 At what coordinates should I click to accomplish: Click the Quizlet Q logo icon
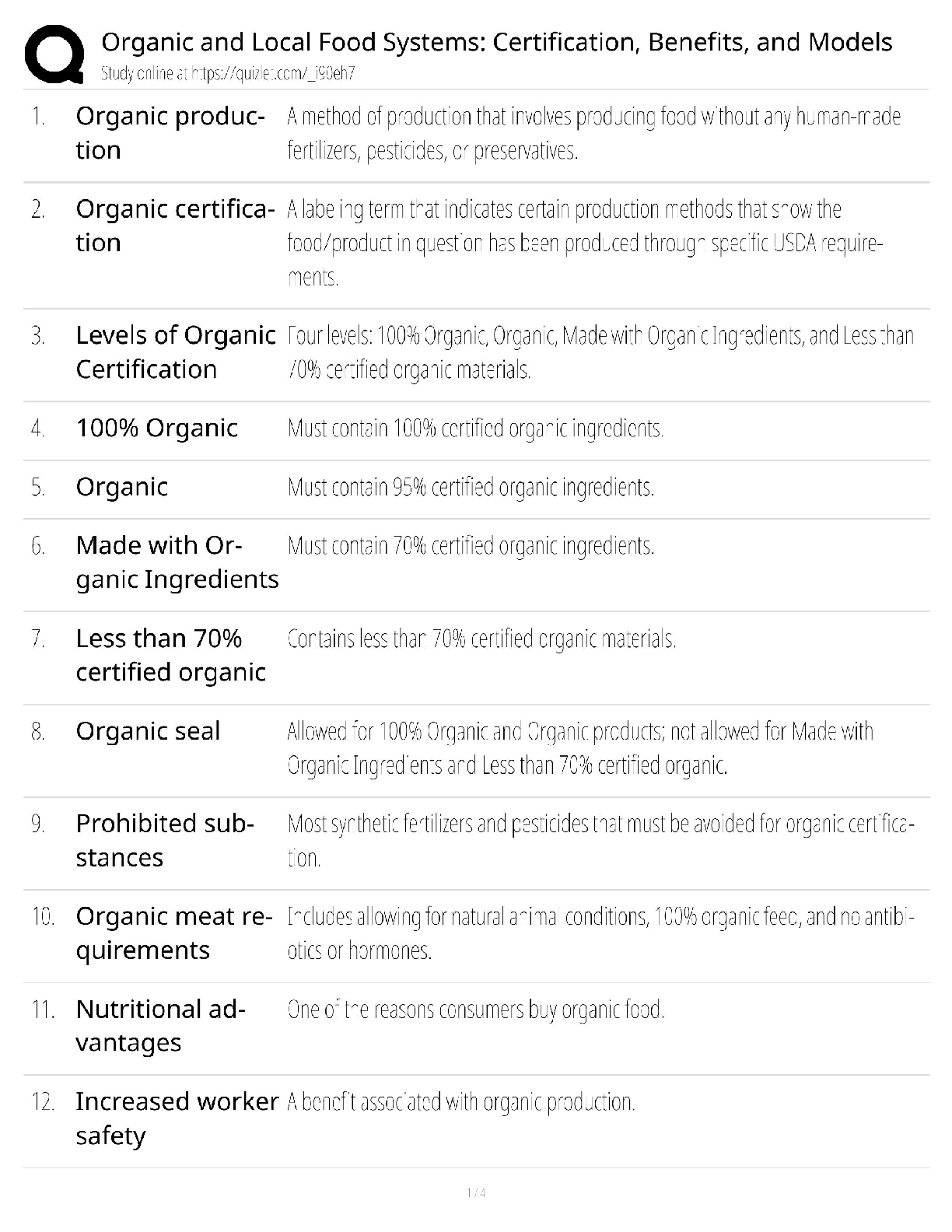pos(54,54)
